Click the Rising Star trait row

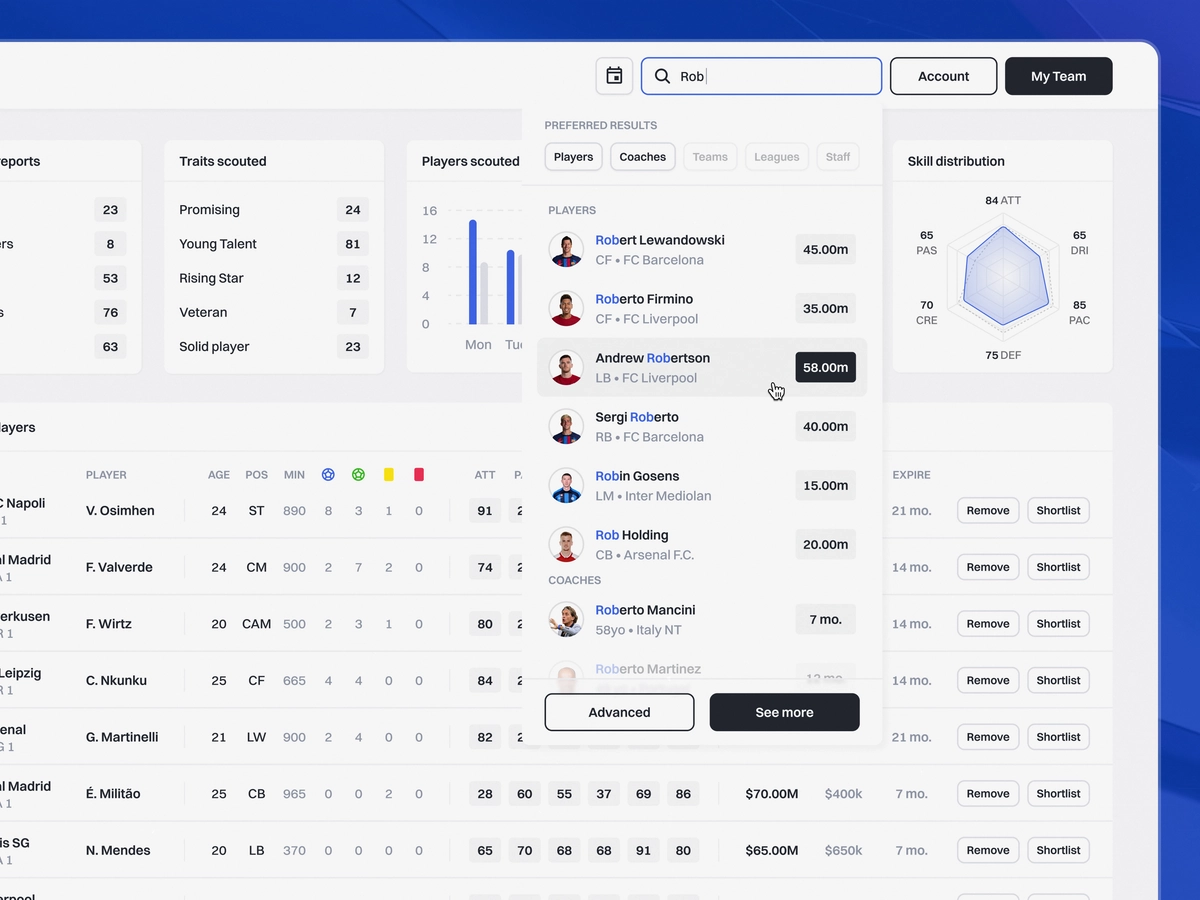coord(274,278)
